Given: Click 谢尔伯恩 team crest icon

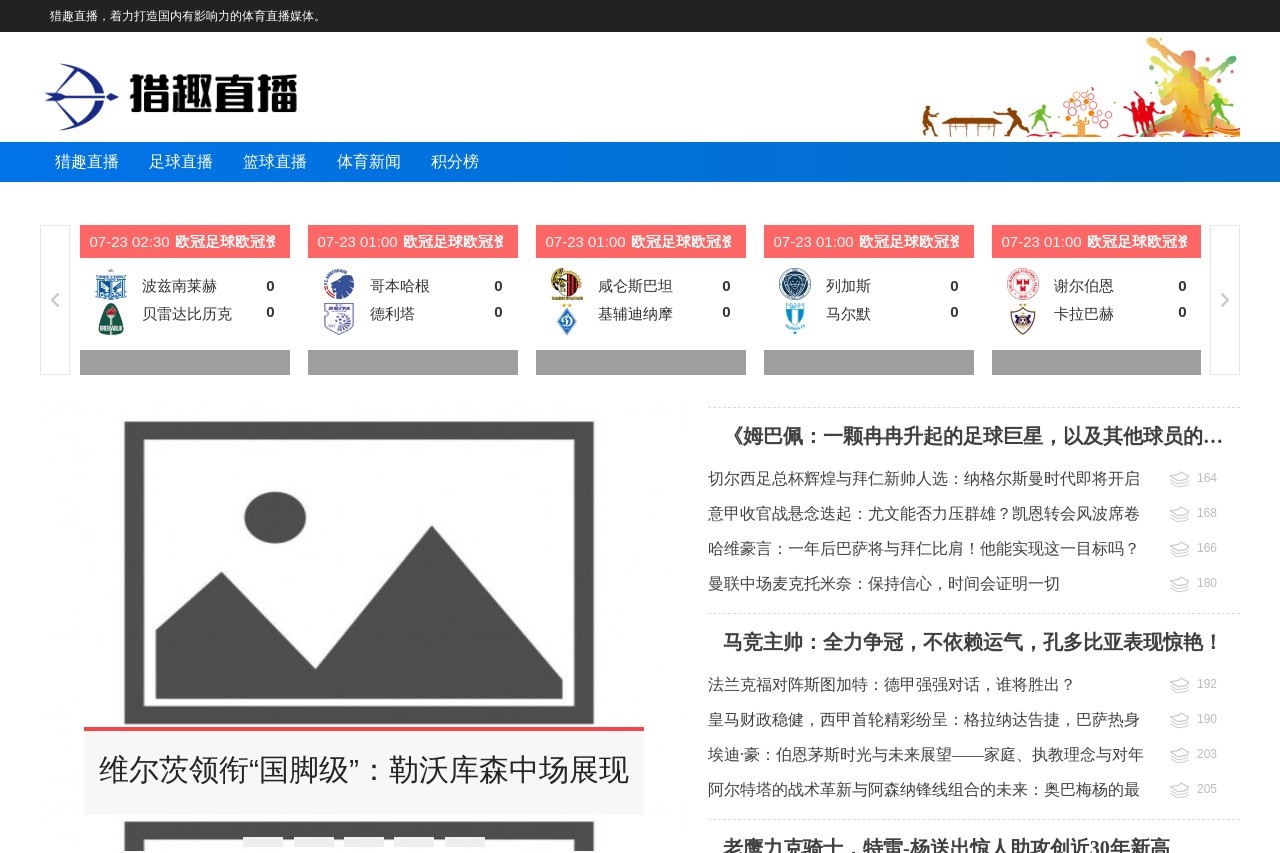Looking at the screenshot, I should click(x=1023, y=285).
